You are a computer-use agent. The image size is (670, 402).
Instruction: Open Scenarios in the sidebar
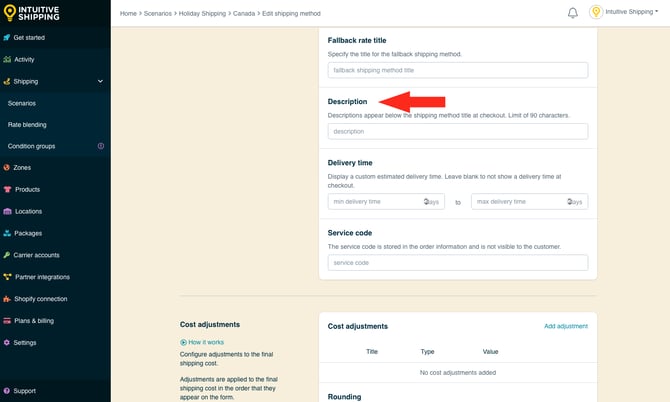(22, 103)
